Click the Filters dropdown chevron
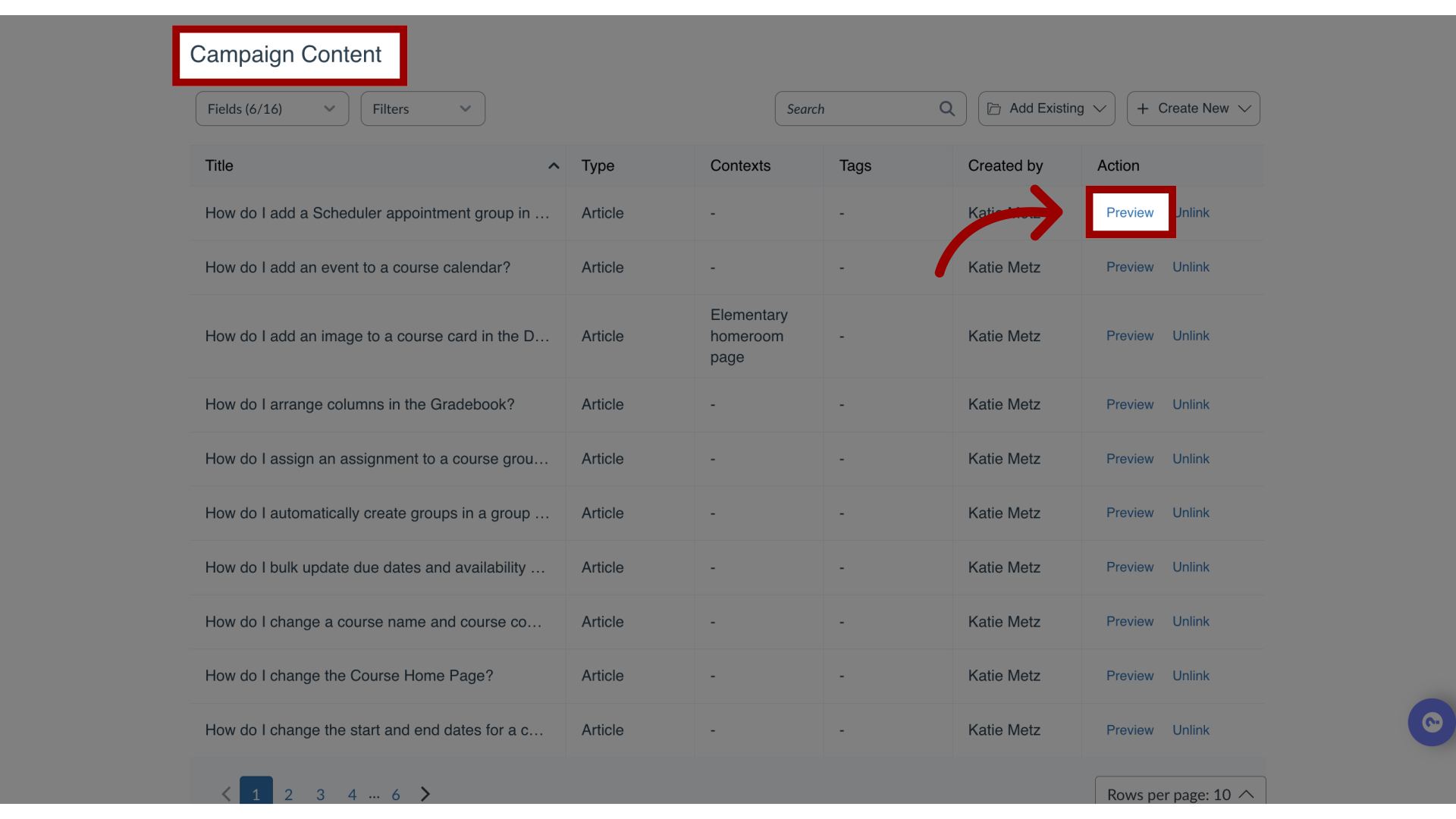Image resolution: width=1456 pixels, height=819 pixels. (x=464, y=108)
